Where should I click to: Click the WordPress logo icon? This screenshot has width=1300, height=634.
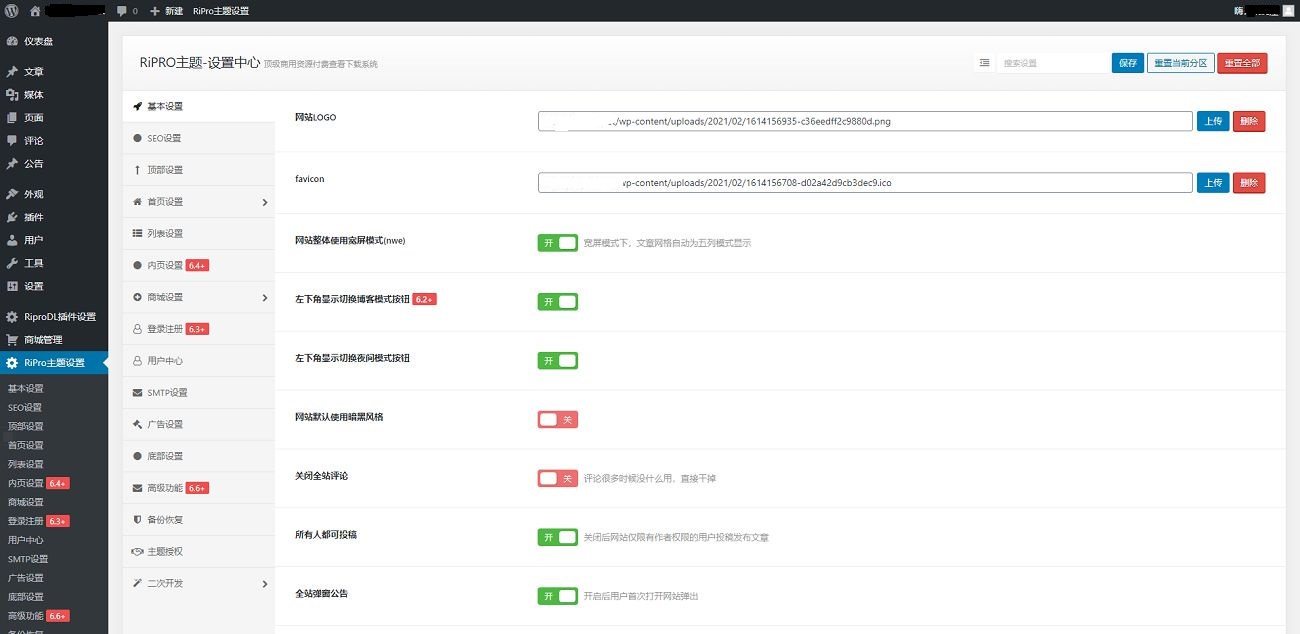(x=11, y=10)
